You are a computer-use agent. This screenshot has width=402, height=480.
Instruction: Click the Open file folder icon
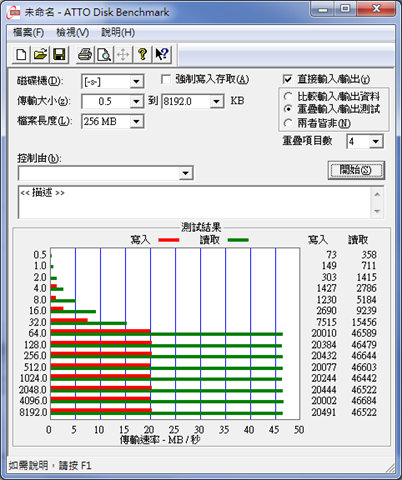pyautogui.click(x=40, y=54)
